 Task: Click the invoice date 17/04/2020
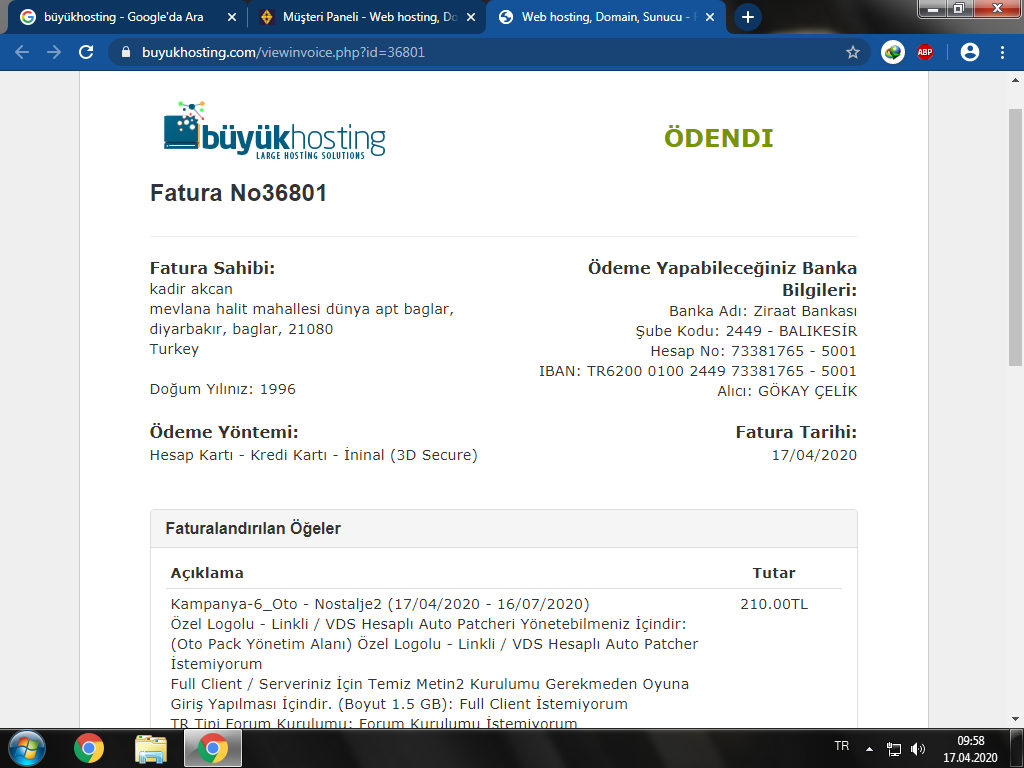tap(814, 455)
